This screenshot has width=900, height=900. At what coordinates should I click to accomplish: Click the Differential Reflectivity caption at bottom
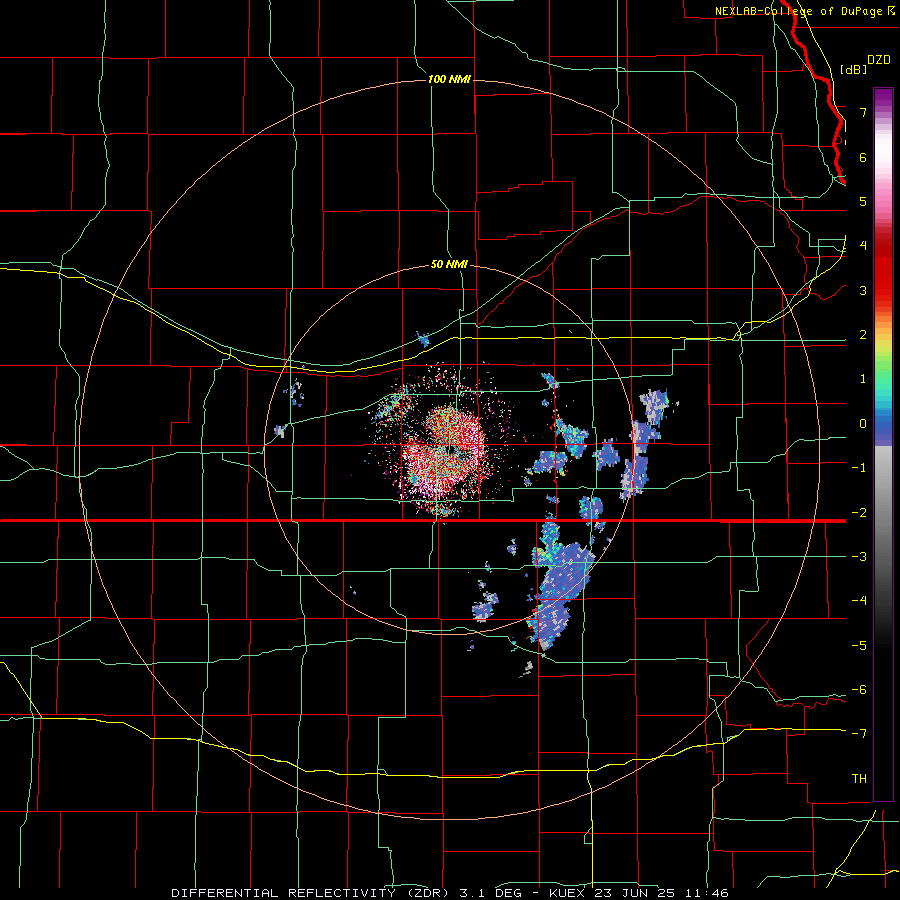pos(450,893)
